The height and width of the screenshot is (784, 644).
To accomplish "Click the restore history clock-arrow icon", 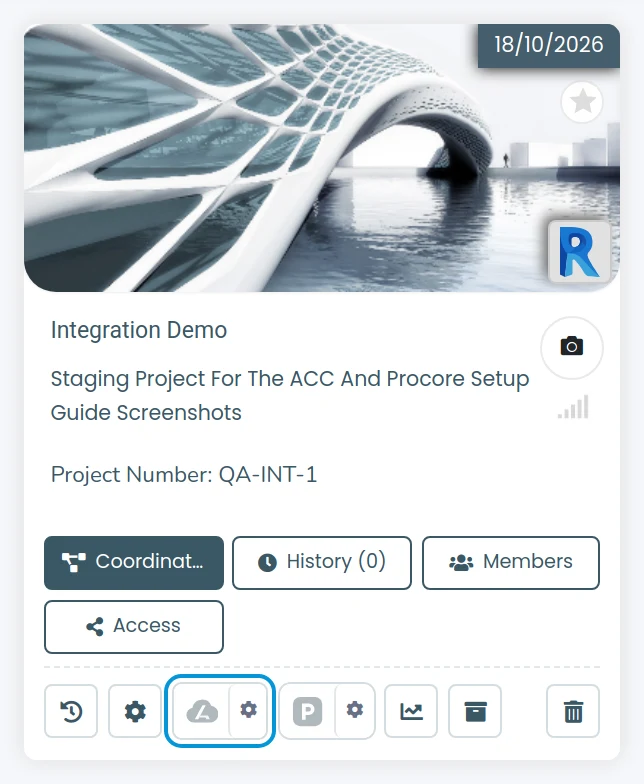I will click(71, 711).
